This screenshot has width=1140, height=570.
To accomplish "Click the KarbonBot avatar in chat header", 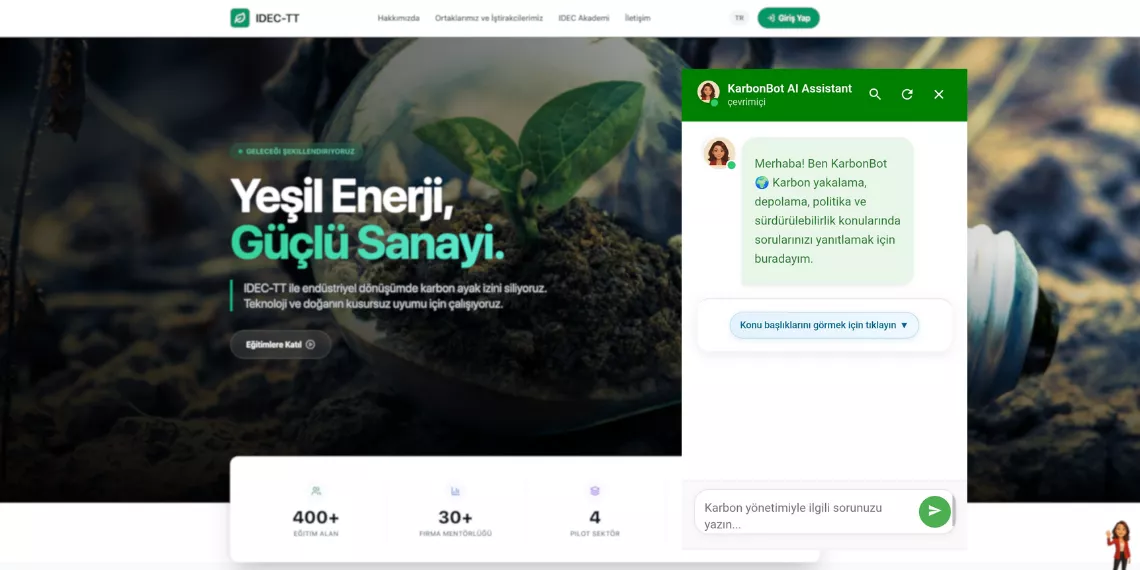I will [708, 92].
